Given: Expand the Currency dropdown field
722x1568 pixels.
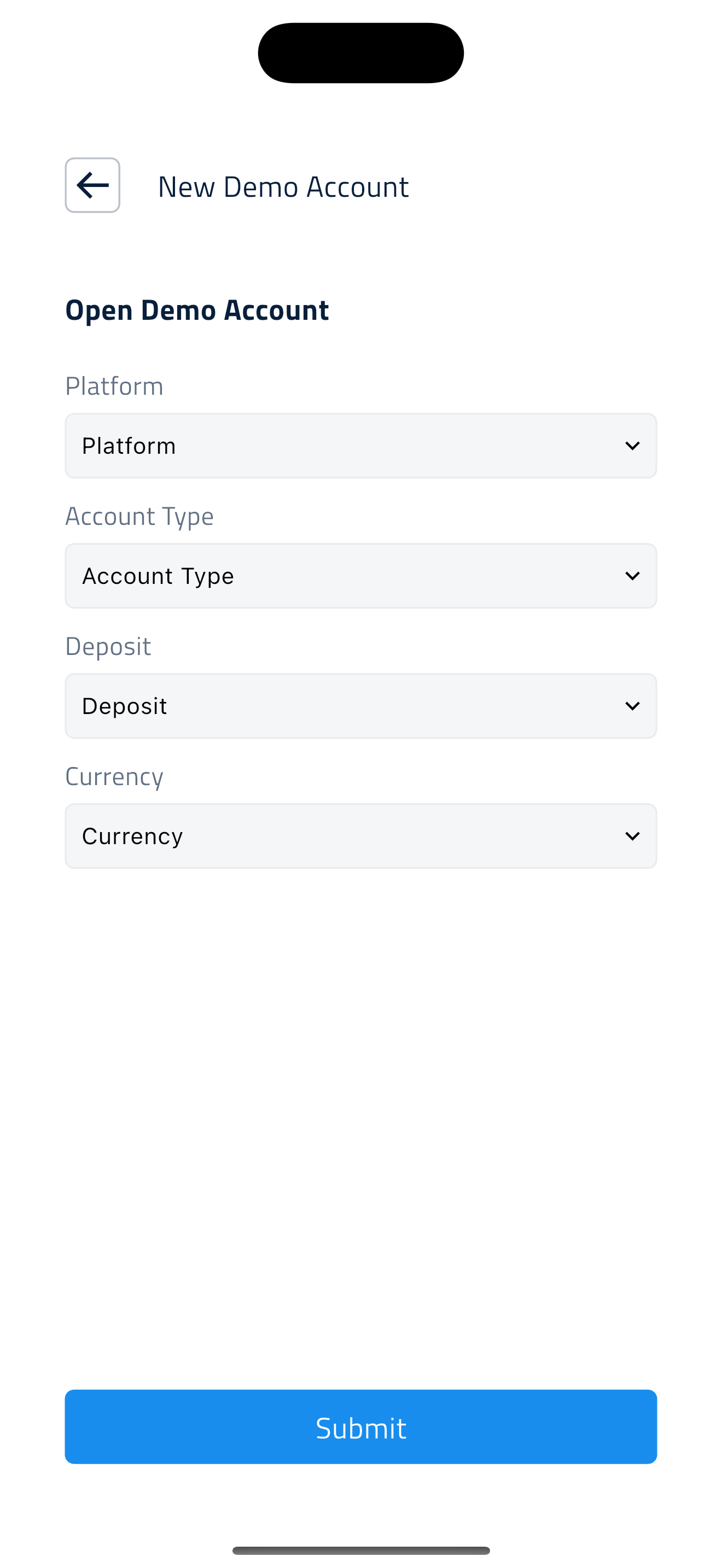Looking at the screenshot, I should pos(361,836).
